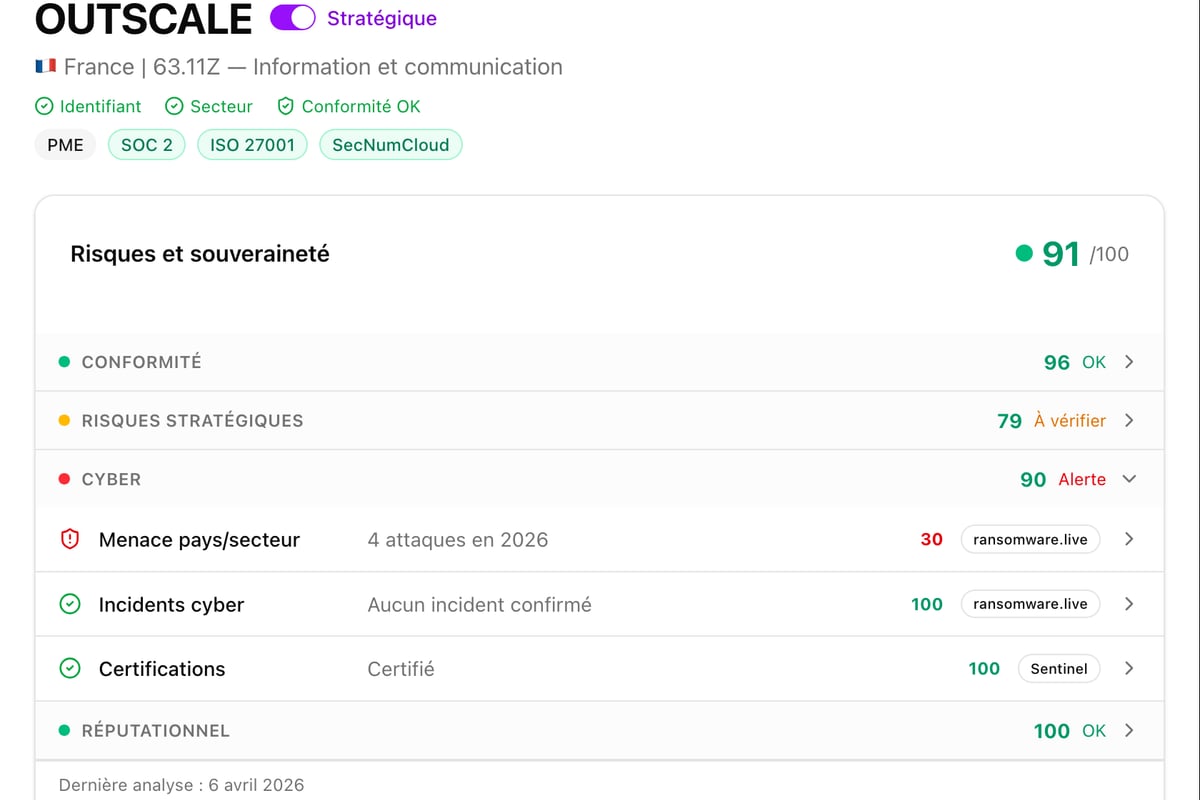Click the green dot beside score 91
The image size is (1200, 800).
(x=1023, y=253)
